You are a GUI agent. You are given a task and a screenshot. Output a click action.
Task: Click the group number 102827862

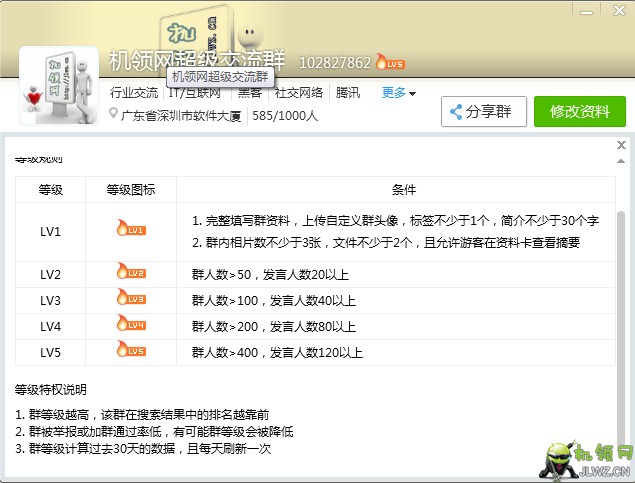pos(335,63)
